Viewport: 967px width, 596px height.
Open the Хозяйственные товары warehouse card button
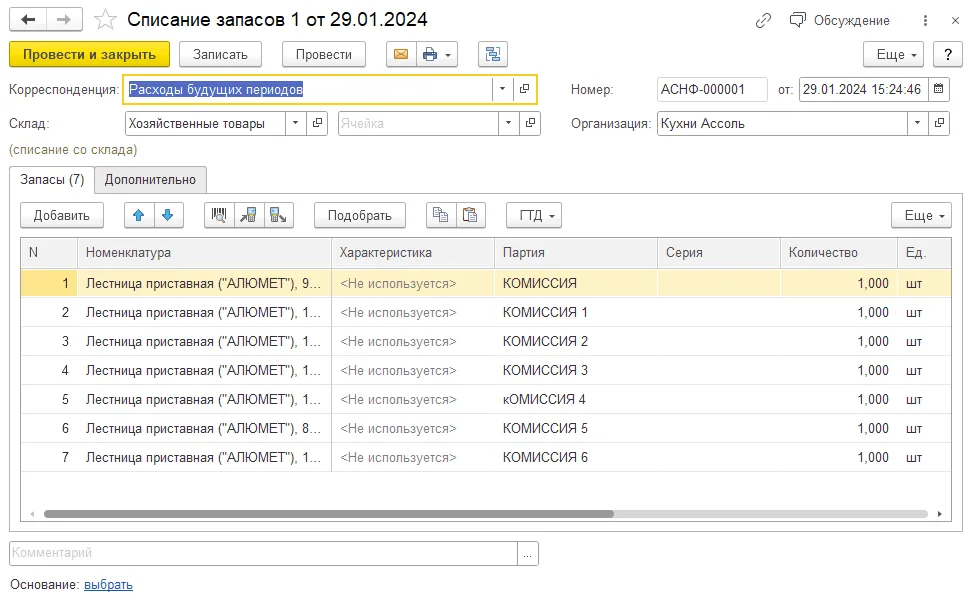click(317, 123)
